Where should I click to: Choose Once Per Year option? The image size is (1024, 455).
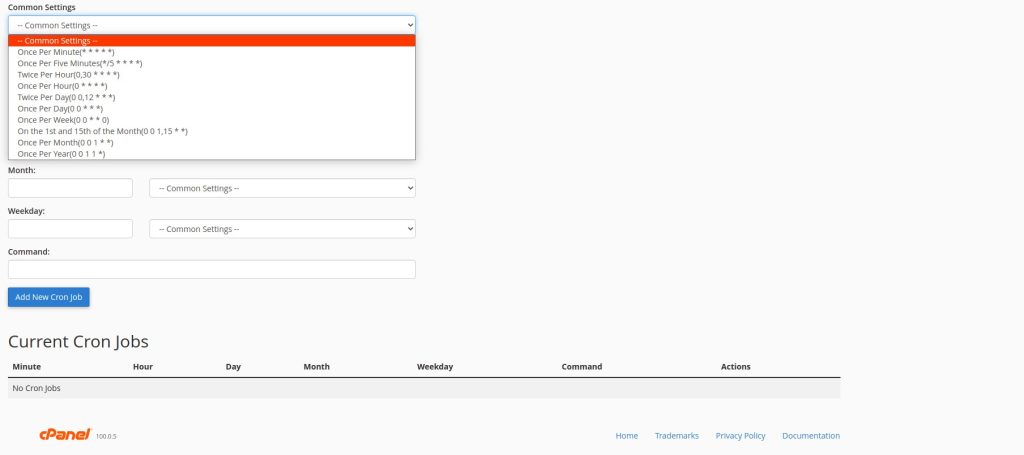point(61,154)
